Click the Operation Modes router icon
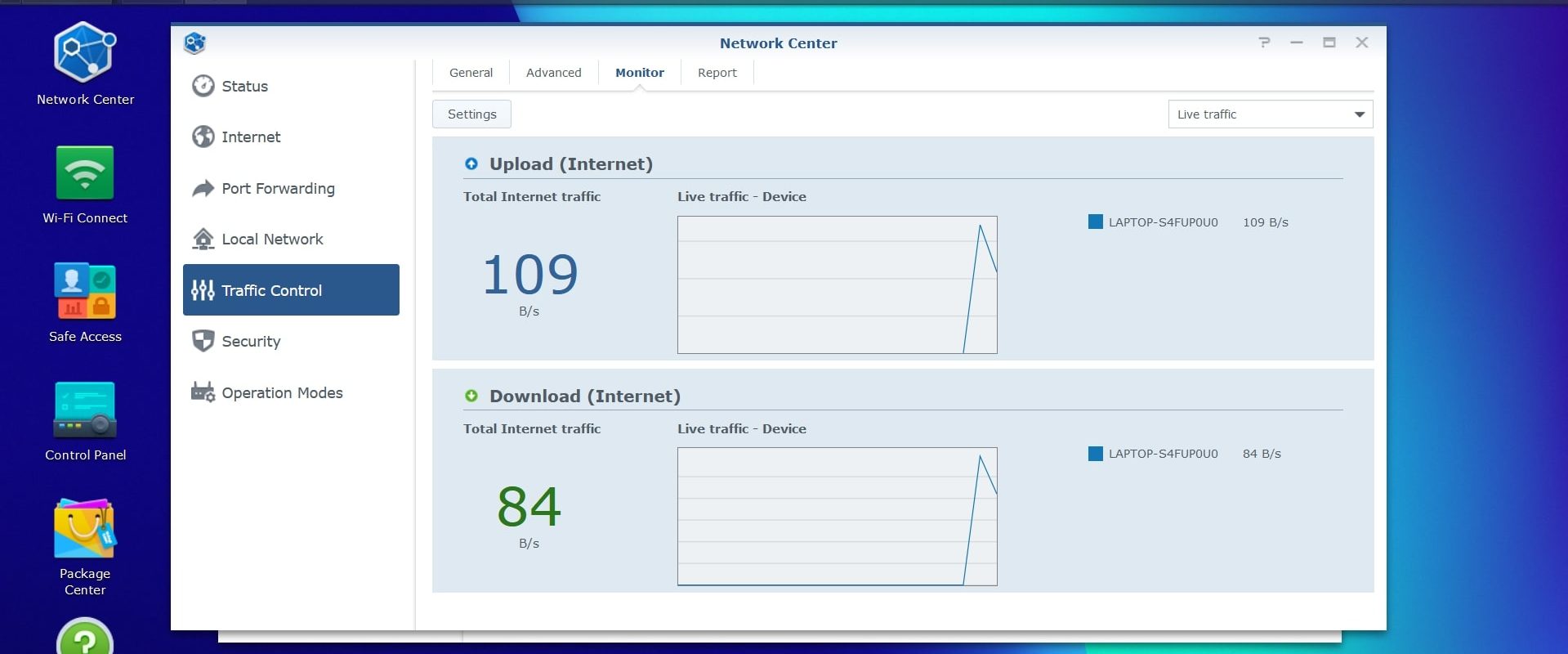This screenshot has height=654, width=1568. pyautogui.click(x=203, y=392)
